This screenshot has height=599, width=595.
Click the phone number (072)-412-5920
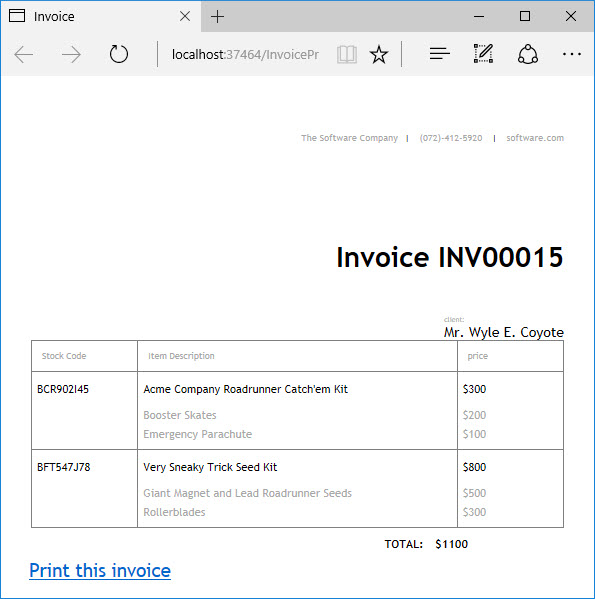click(451, 138)
